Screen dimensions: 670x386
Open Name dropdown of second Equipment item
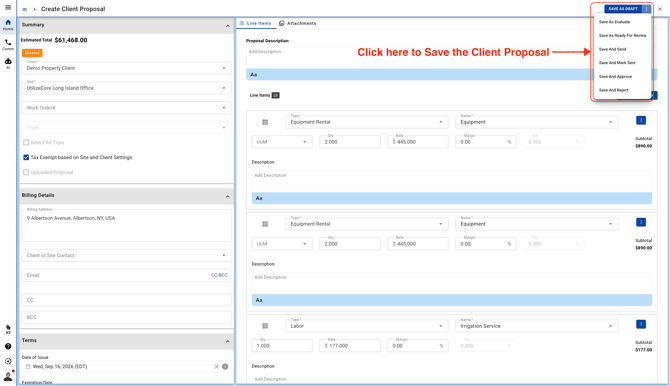(537, 224)
